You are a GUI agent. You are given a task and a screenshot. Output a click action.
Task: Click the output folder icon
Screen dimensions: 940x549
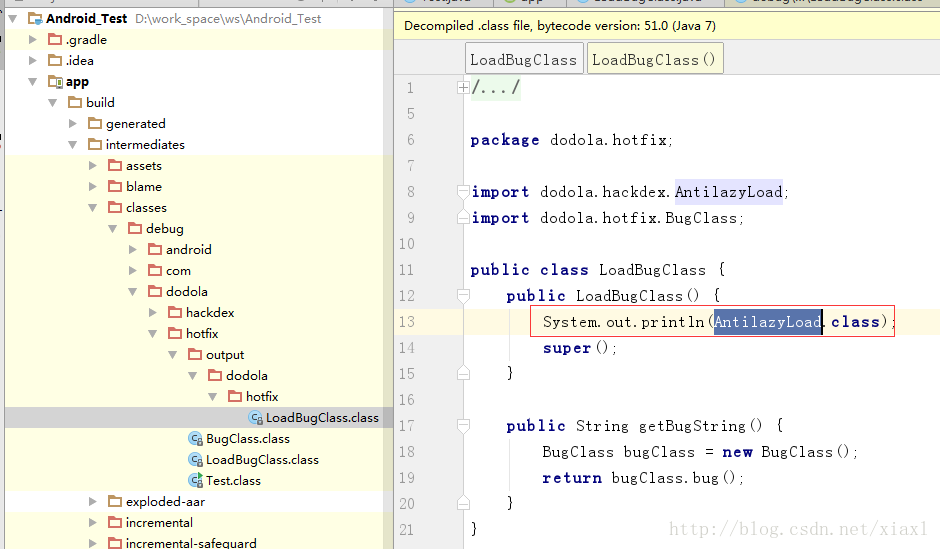(195, 354)
